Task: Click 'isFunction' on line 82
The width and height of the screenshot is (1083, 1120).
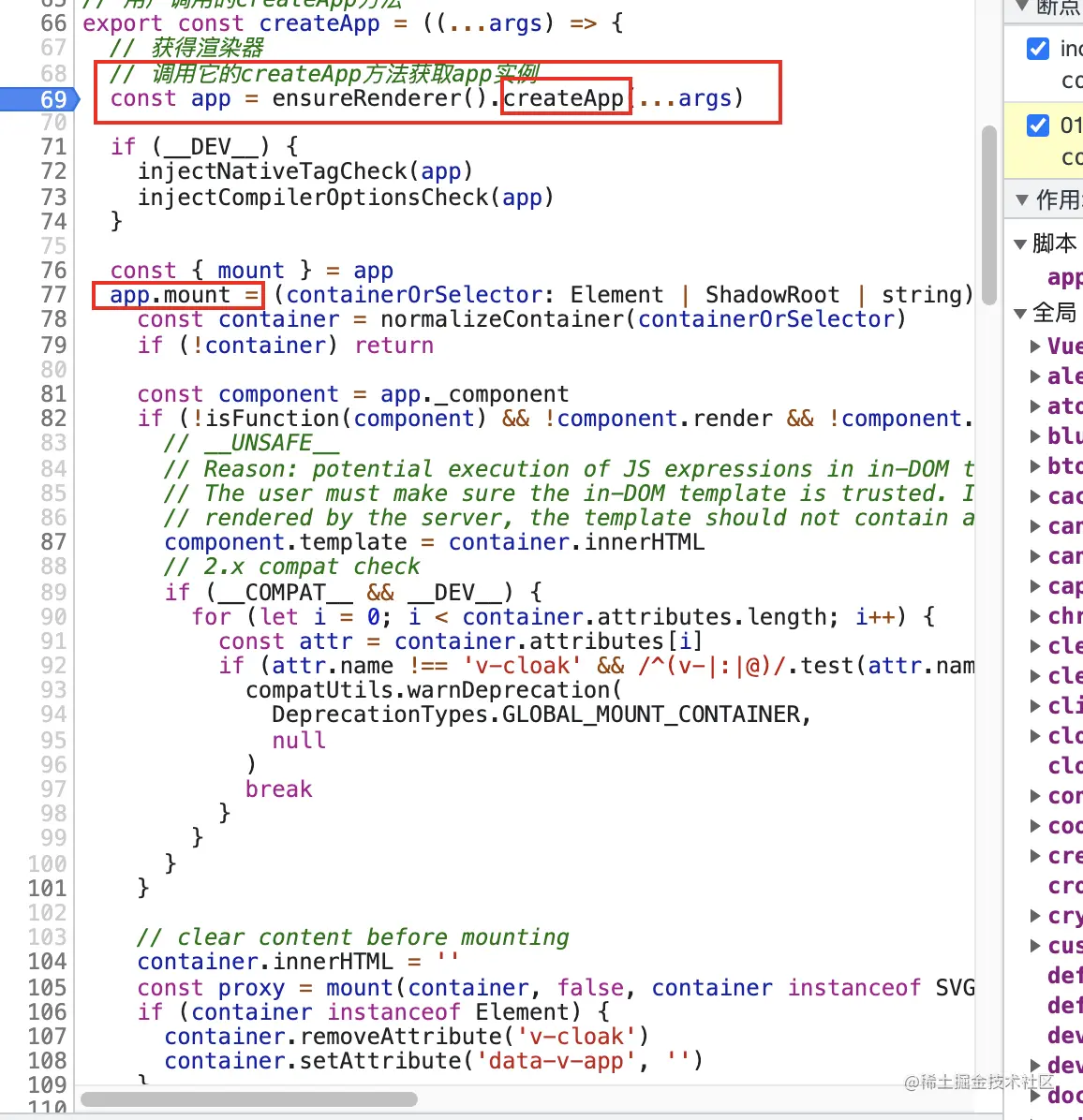Action: 273,418
